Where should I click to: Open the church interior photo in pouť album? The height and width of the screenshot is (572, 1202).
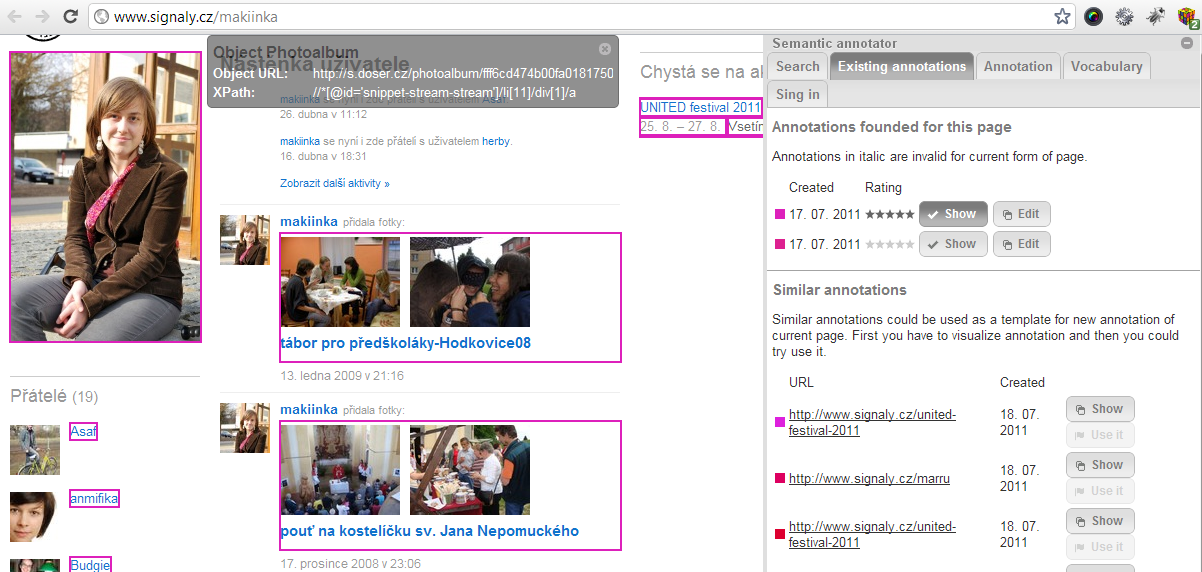click(x=340, y=470)
